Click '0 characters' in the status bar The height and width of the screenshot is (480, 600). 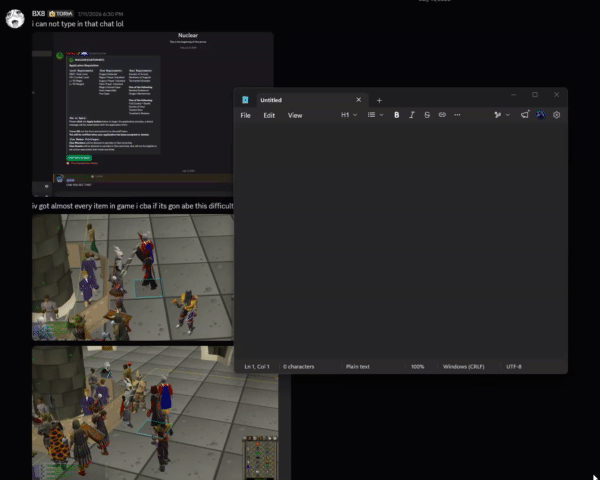pos(298,367)
